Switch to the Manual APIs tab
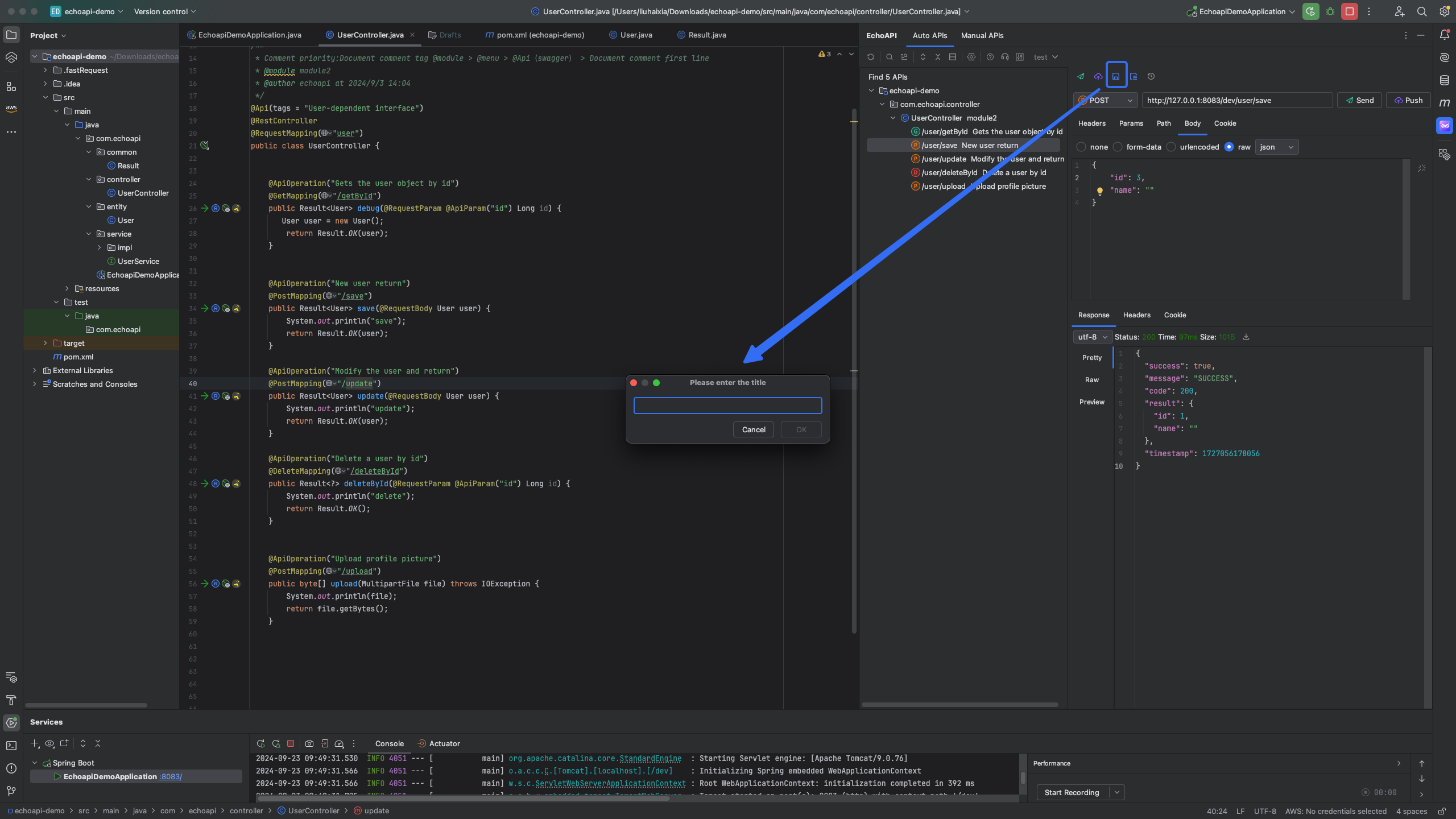Screen dimensions: 1456x819 tap(982, 35)
